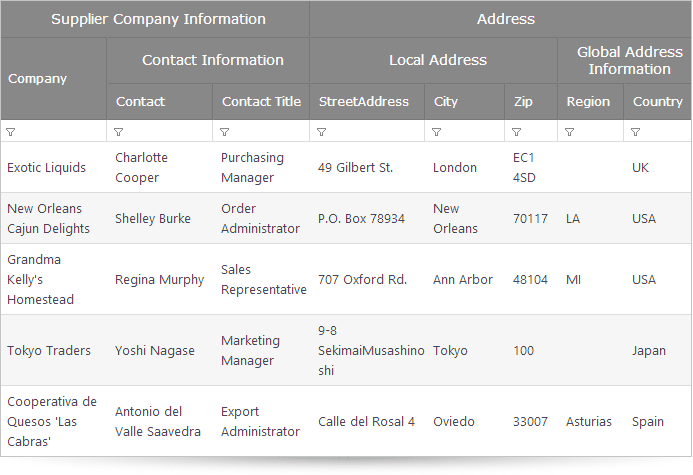The height and width of the screenshot is (475, 693).
Task: Click the Calle del Rosal 4 address cell
Action: pyautogui.click(x=367, y=422)
